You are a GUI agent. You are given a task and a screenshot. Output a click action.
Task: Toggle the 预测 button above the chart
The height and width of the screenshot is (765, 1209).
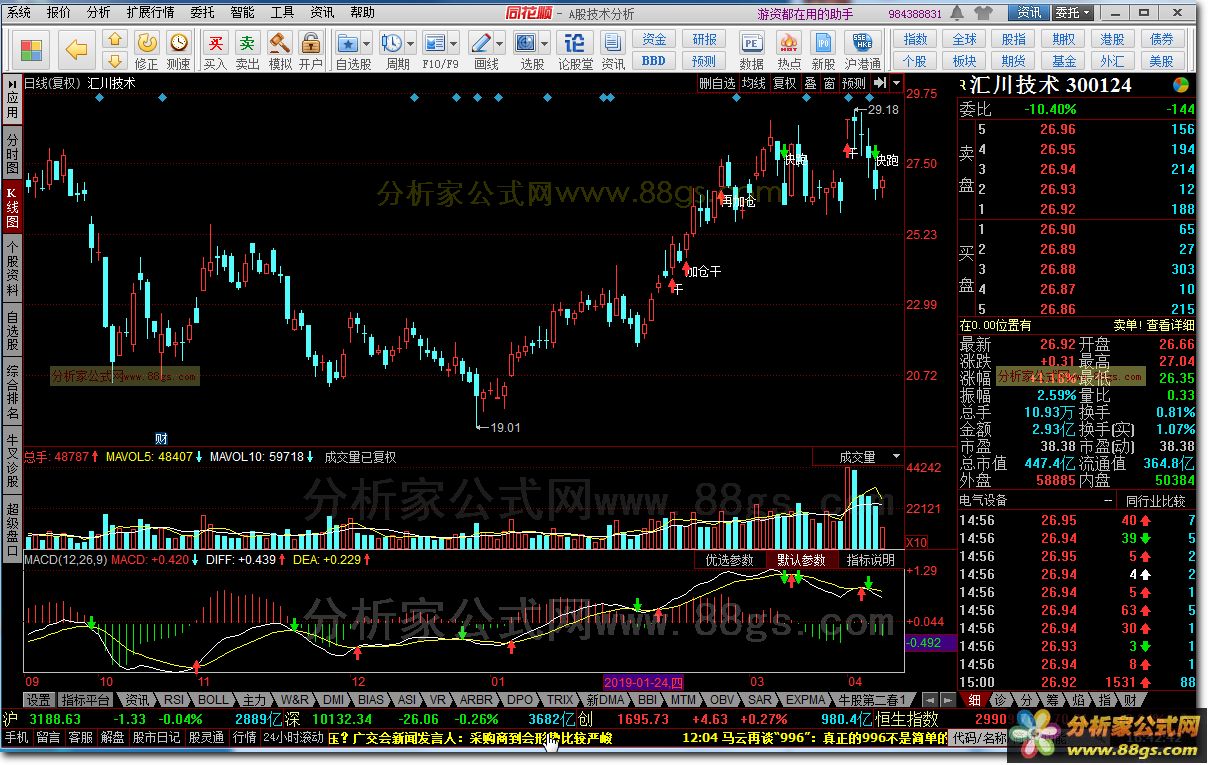click(x=854, y=84)
